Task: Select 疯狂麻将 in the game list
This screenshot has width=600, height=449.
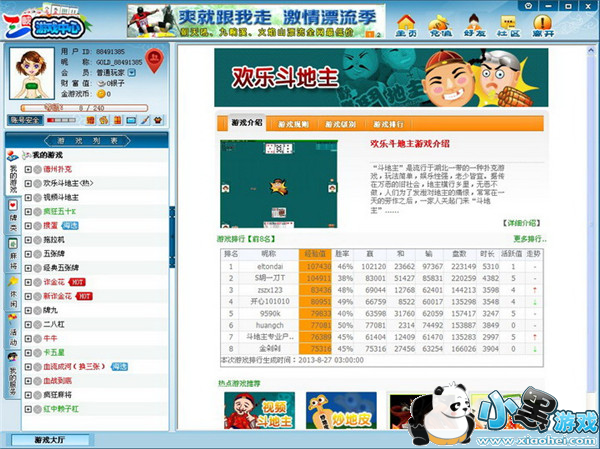Action: [57, 395]
